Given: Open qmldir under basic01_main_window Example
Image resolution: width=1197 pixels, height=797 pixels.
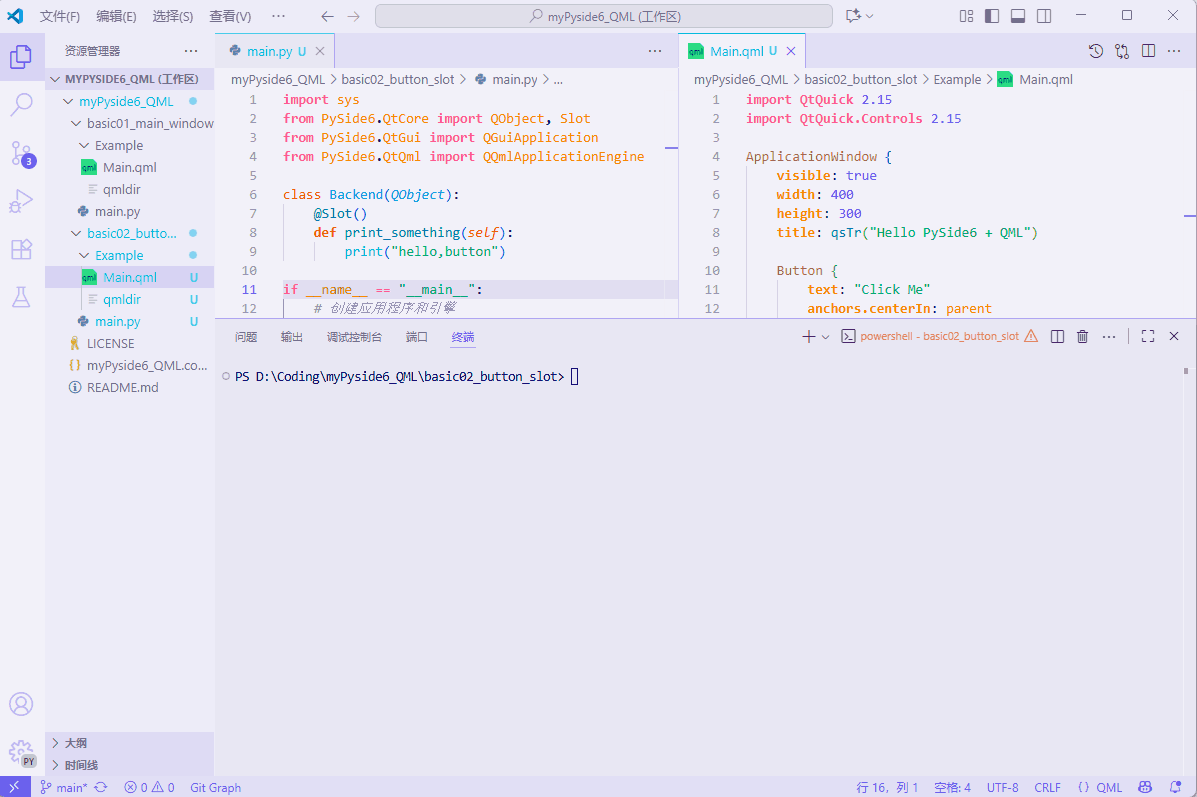Looking at the screenshot, I should click(x=130, y=189).
